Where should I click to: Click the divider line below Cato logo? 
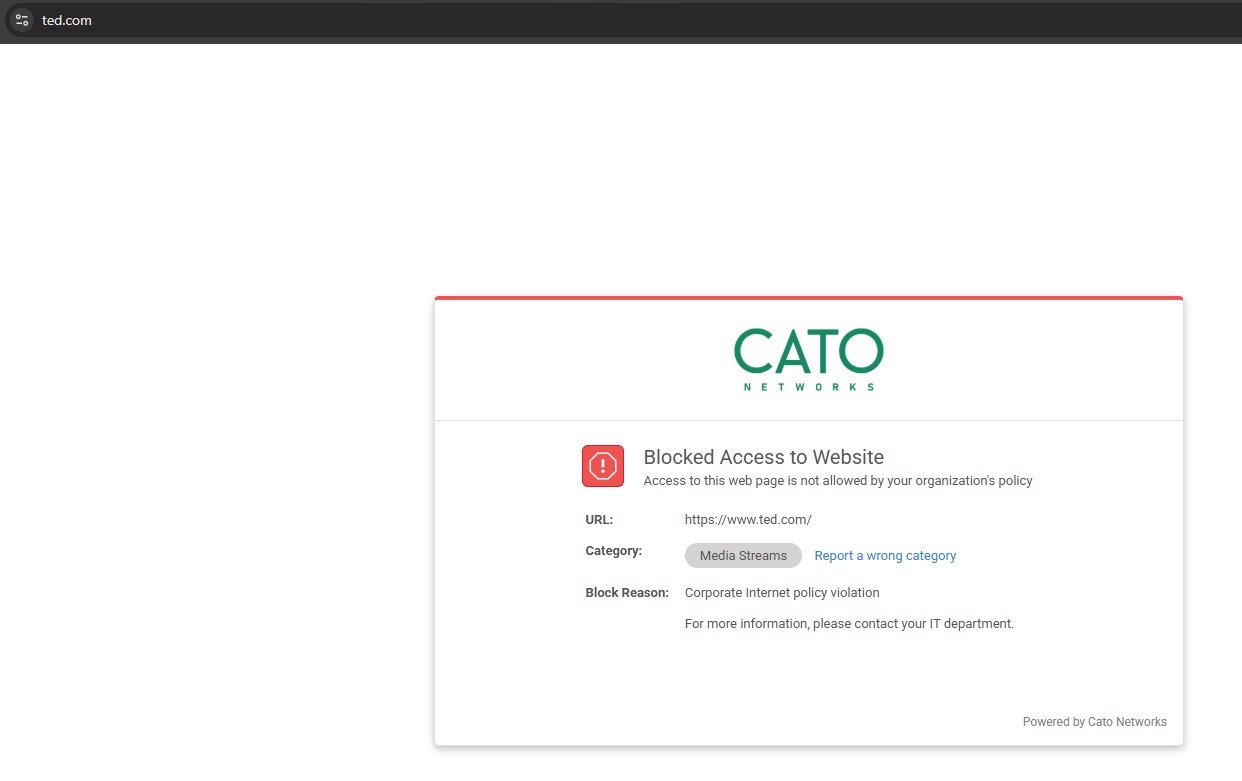coord(808,420)
